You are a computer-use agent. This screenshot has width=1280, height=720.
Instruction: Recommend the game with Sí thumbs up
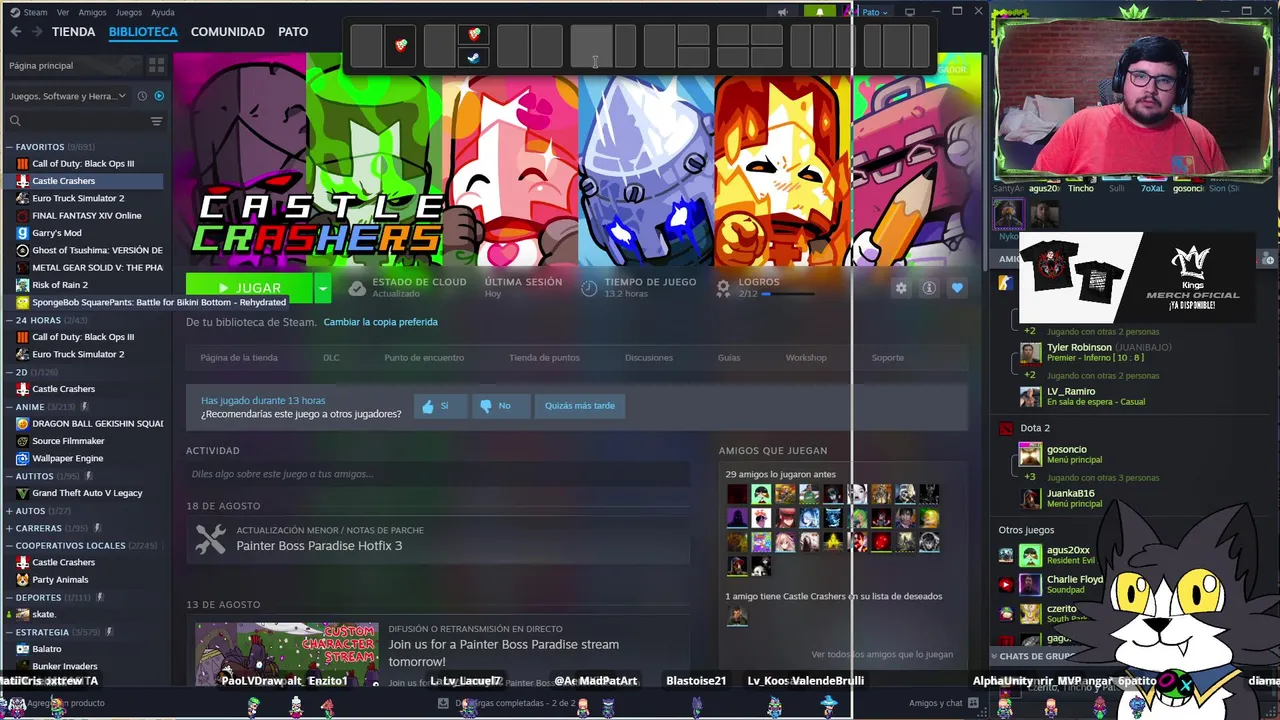pos(440,406)
